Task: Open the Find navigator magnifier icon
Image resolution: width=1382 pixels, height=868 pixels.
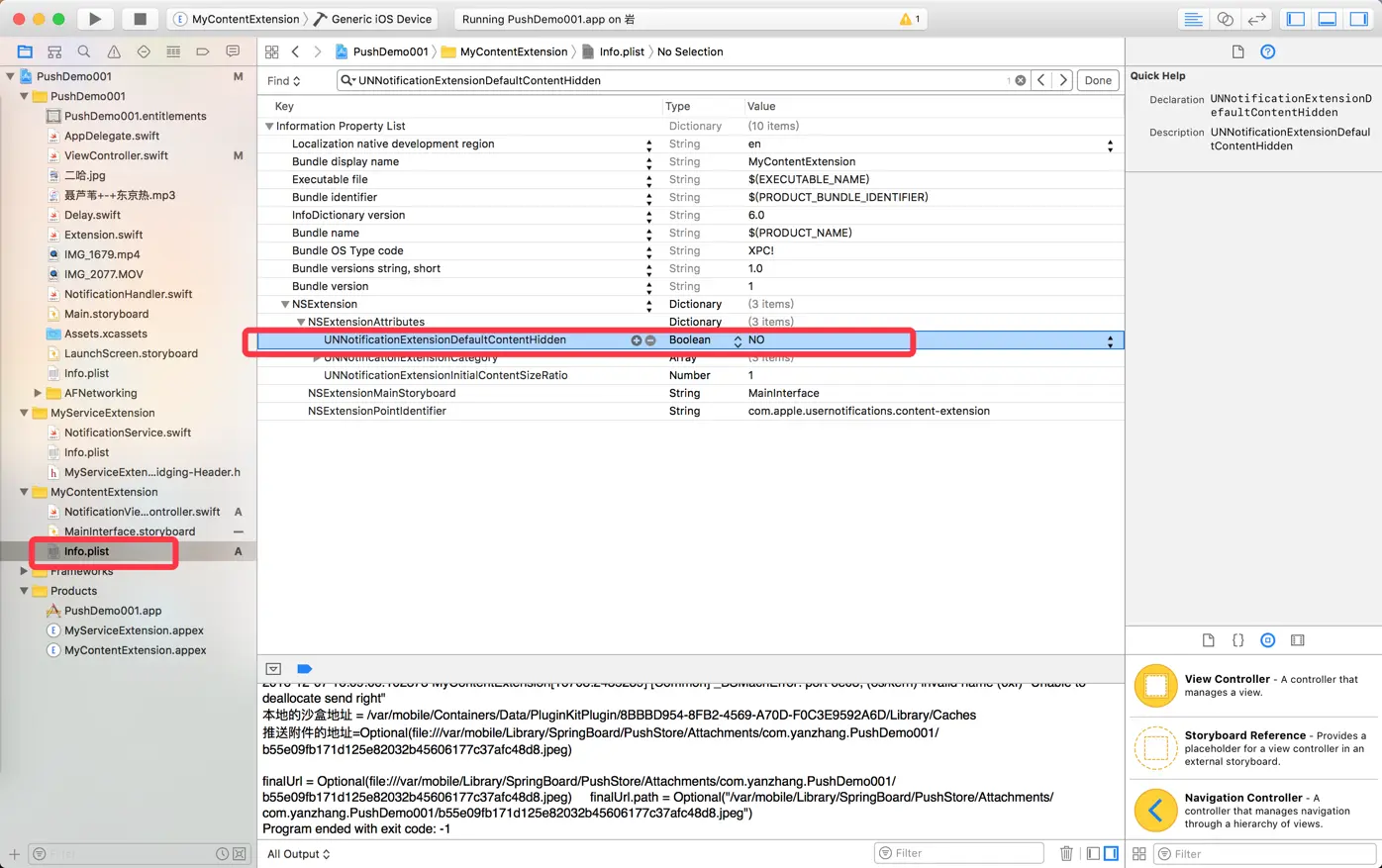Action: [x=84, y=51]
